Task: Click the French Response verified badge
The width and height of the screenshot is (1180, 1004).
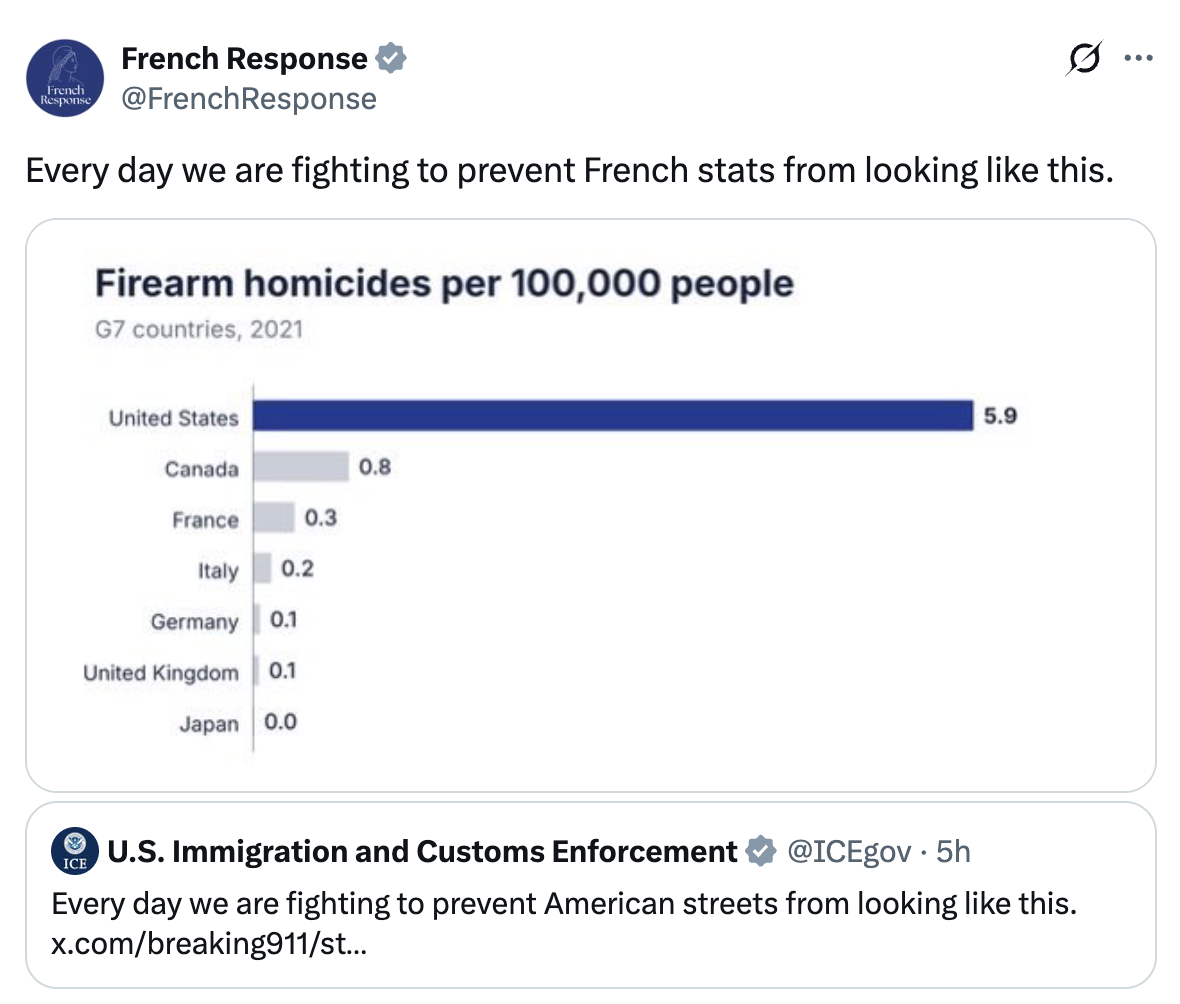Action: (391, 58)
